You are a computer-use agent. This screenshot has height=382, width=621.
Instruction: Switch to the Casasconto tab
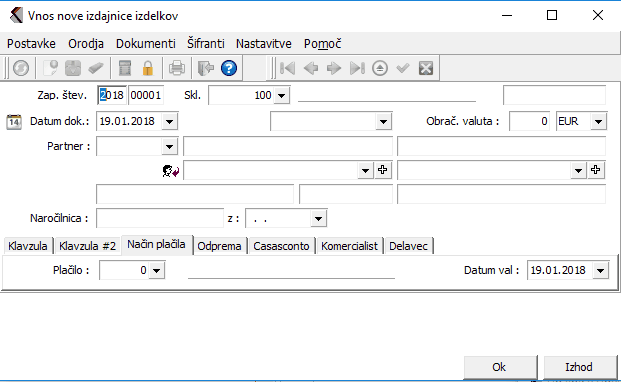click(x=281, y=246)
